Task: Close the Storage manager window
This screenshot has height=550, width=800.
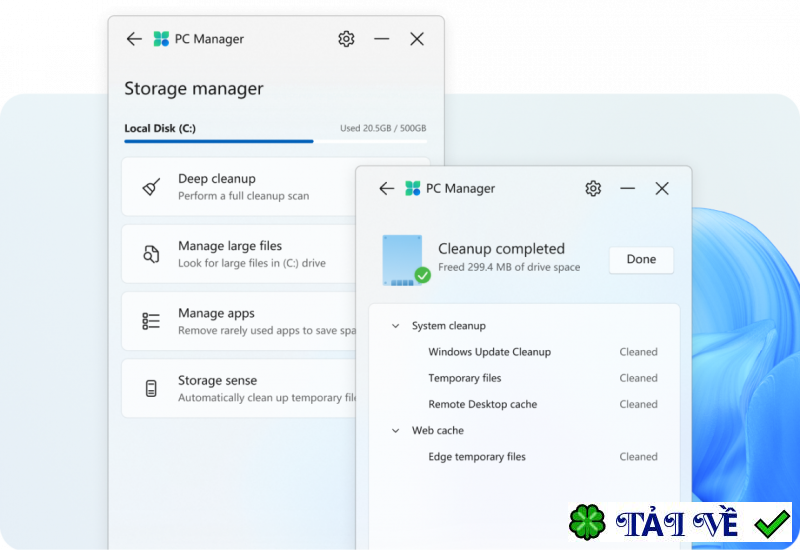Action: tap(417, 39)
